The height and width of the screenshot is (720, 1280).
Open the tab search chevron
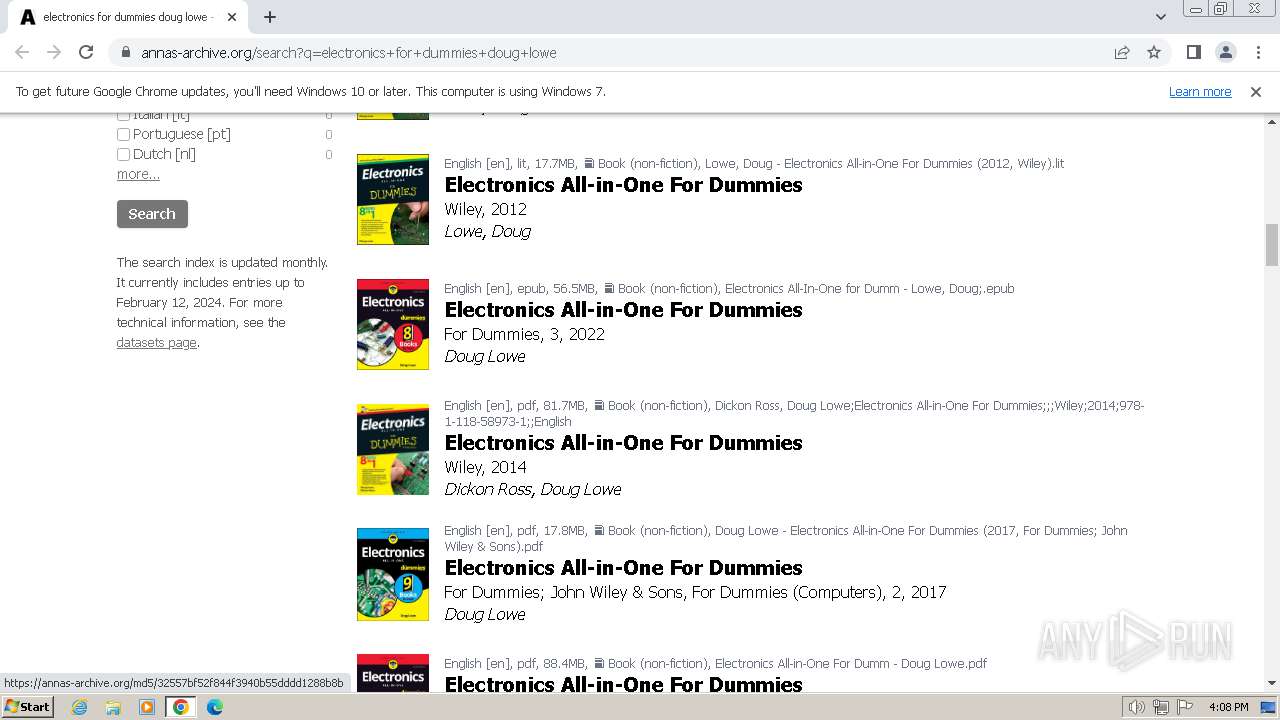point(1160,17)
